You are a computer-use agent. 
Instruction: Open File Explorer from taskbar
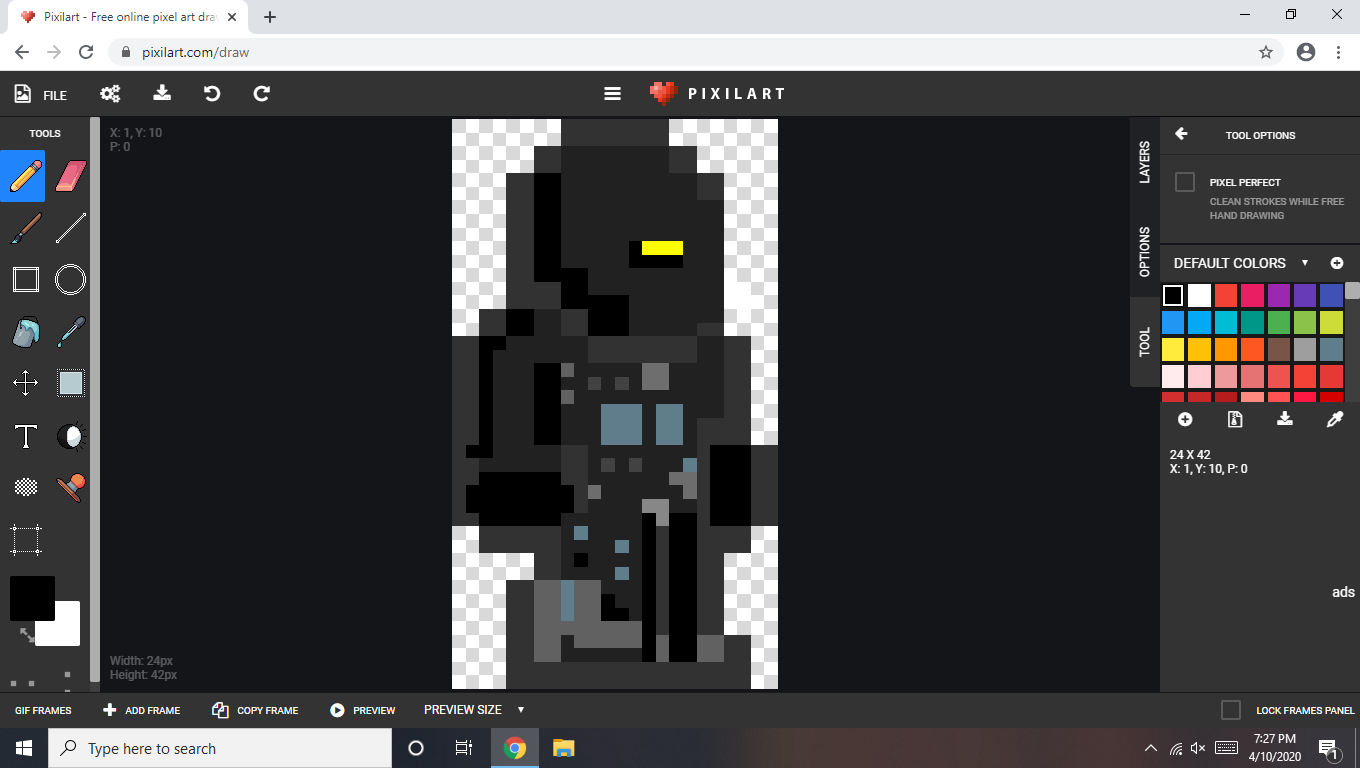(563, 748)
